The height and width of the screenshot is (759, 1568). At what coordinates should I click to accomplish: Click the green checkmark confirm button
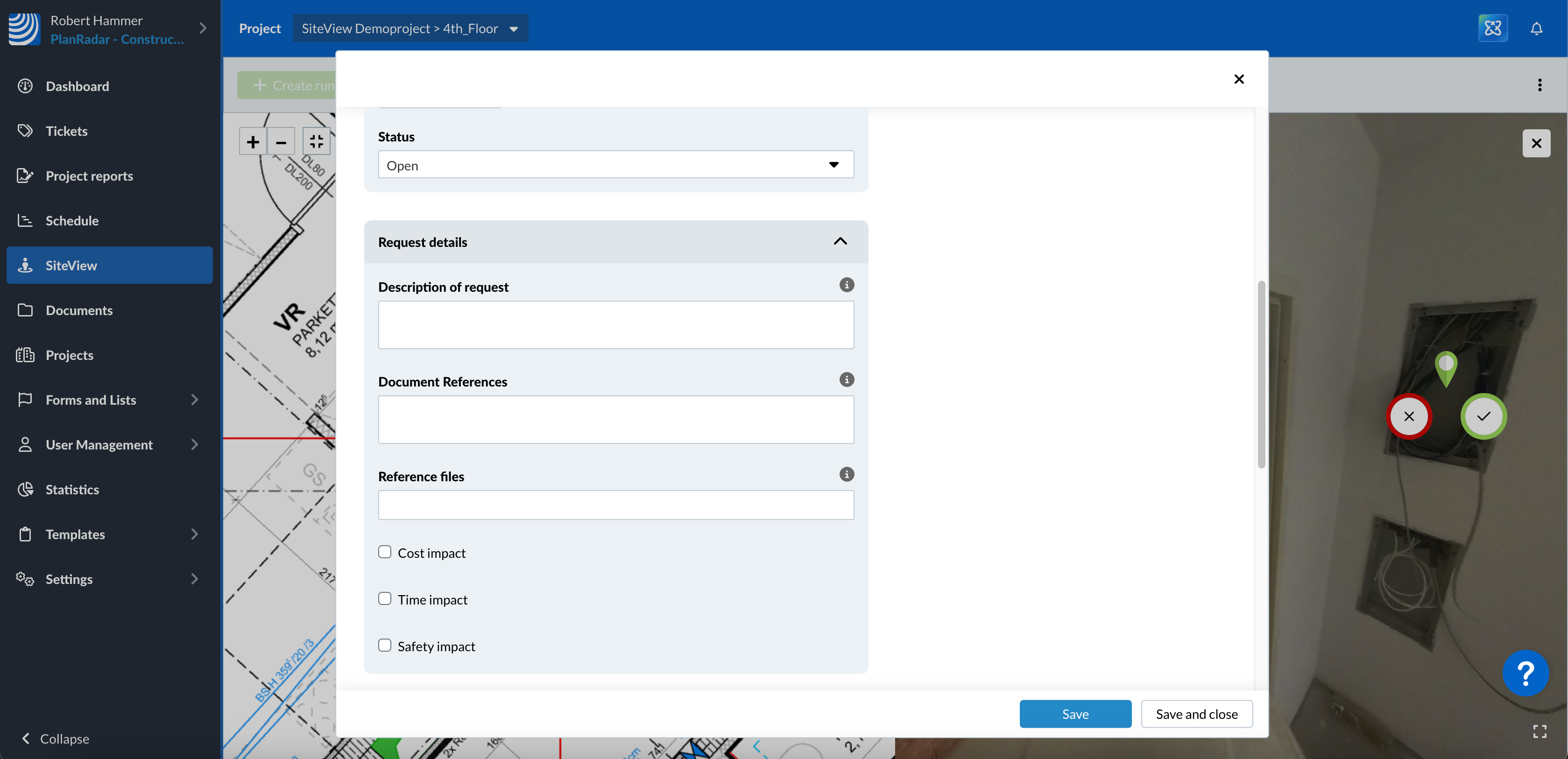click(1483, 416)
